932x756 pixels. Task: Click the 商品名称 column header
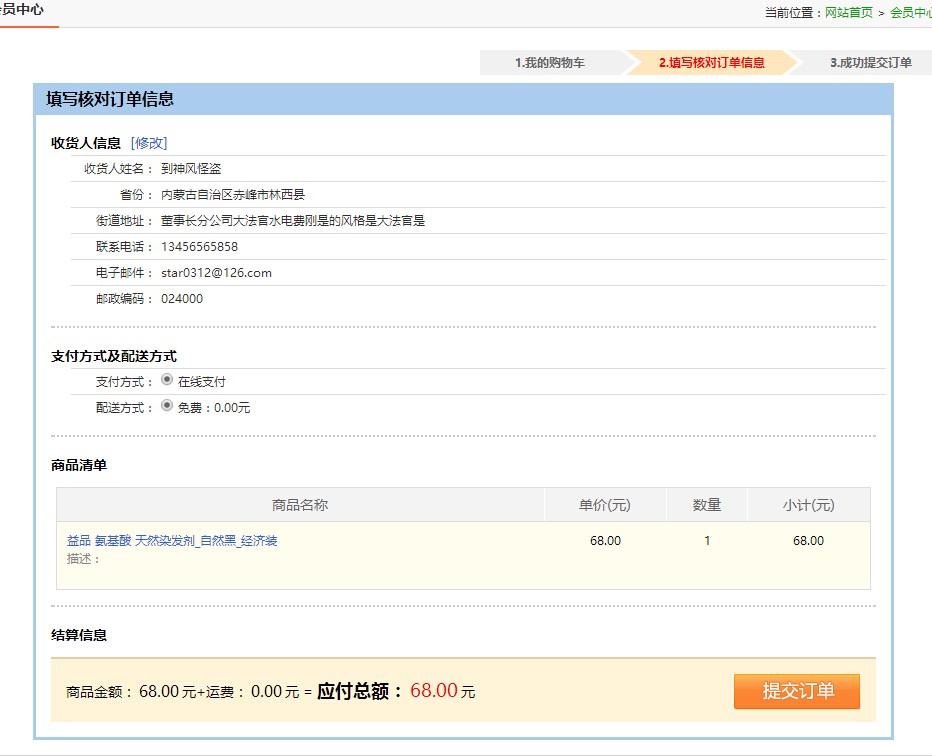pos(300,505)
